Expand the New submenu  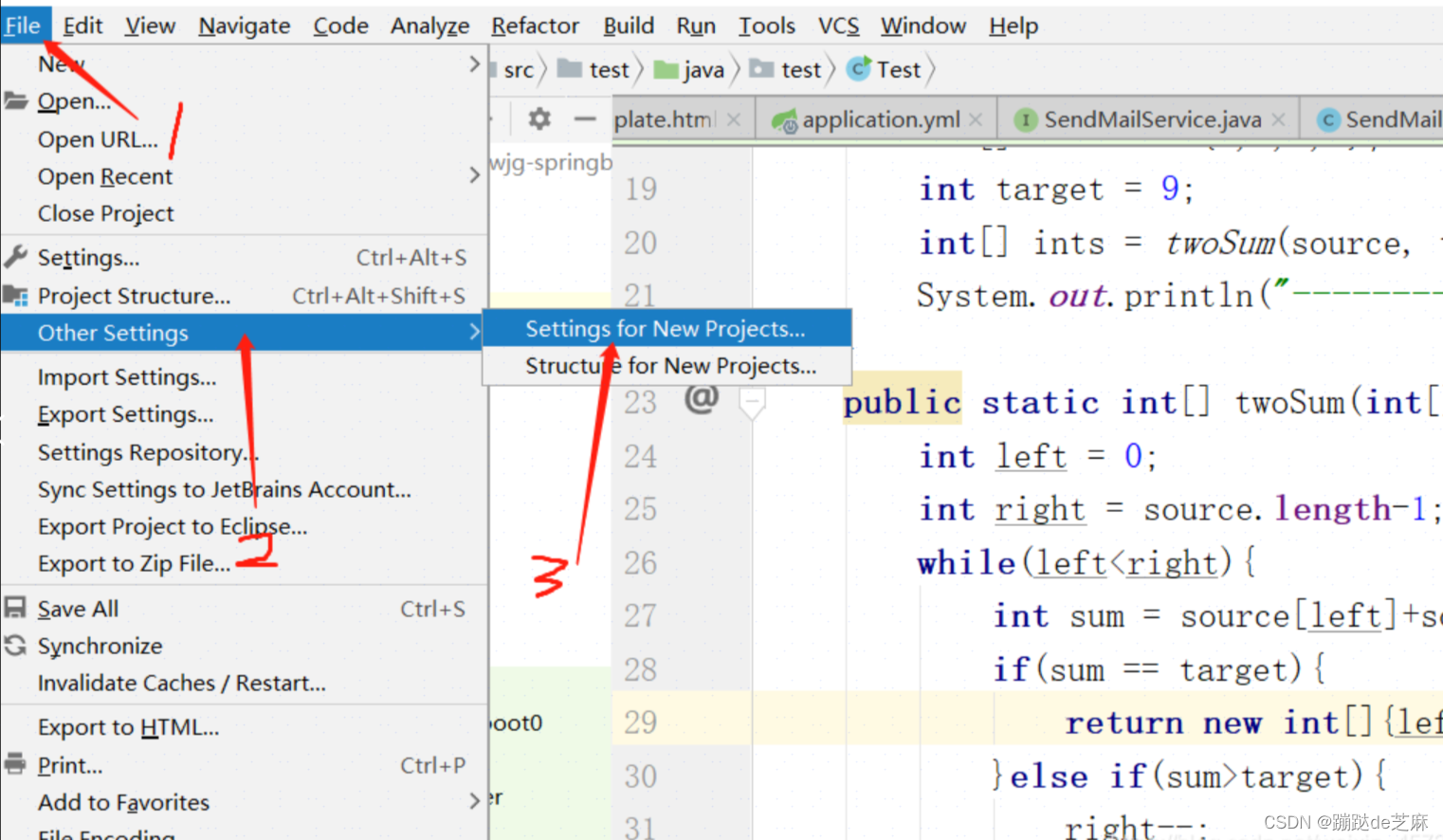click(474, 63)
